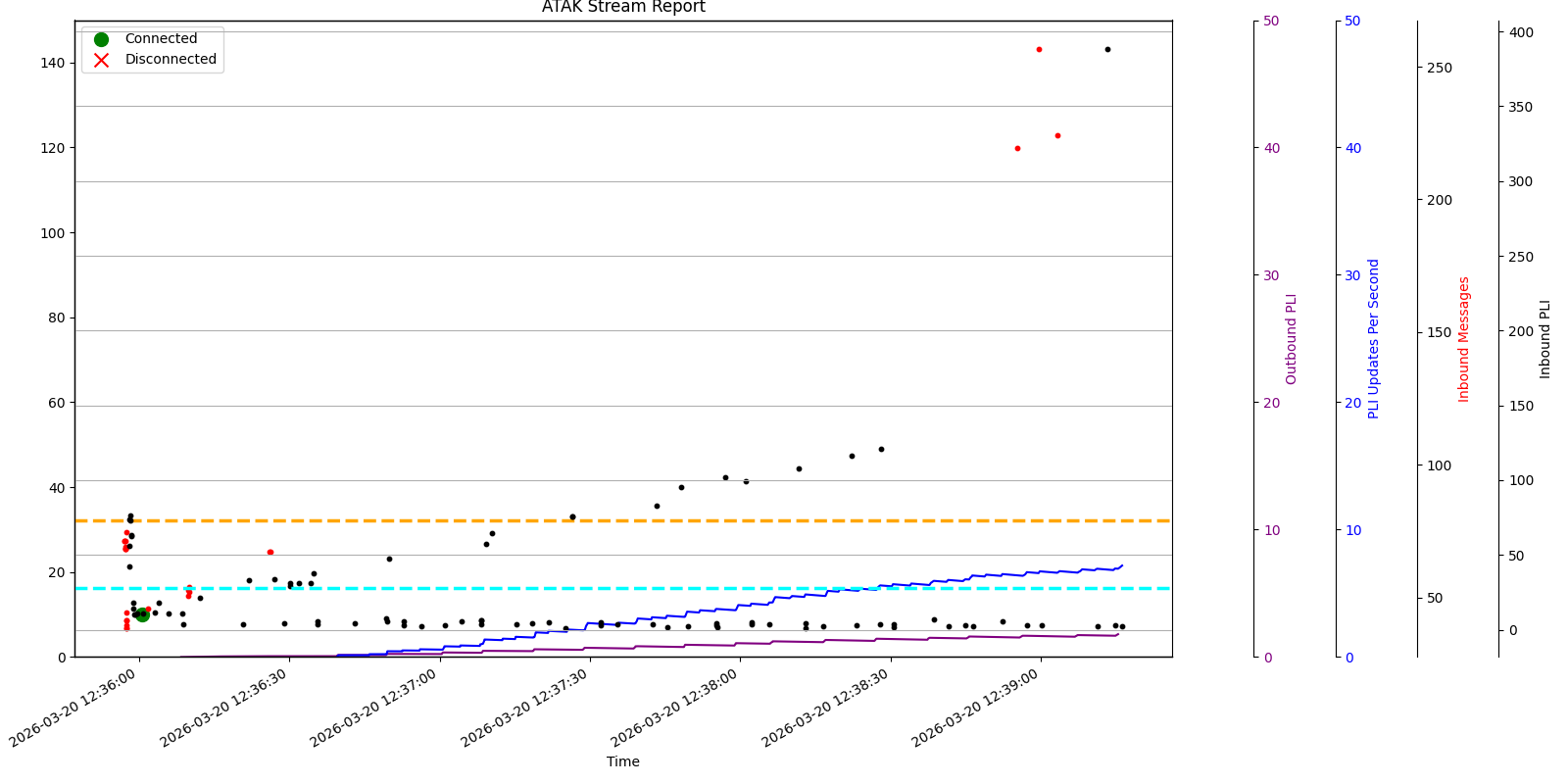Click the right end of the blue step line
The height and width of the screenshot is (784, 1568).
pos(1121,565)
